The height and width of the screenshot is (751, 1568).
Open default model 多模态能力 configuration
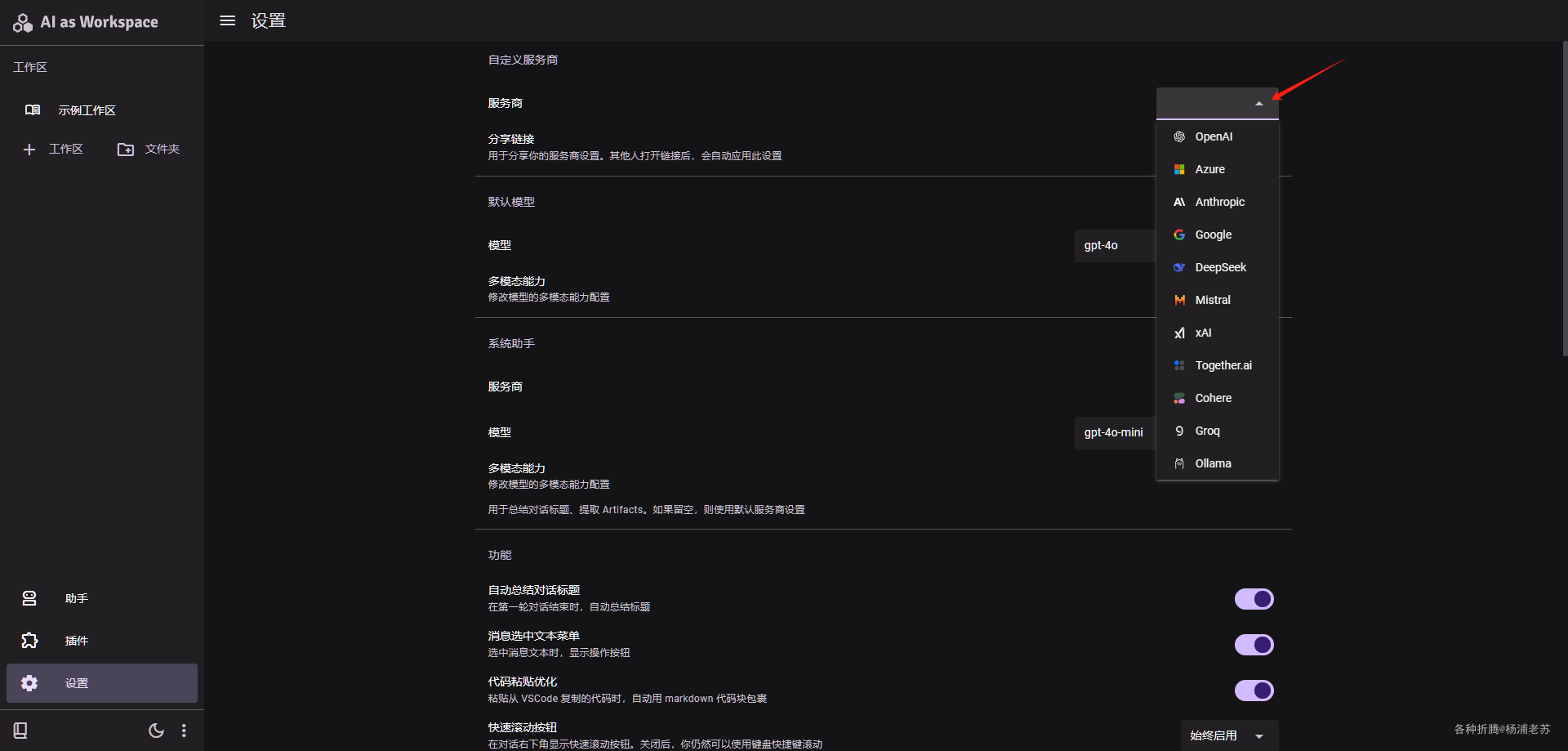(x=884, y=288)
